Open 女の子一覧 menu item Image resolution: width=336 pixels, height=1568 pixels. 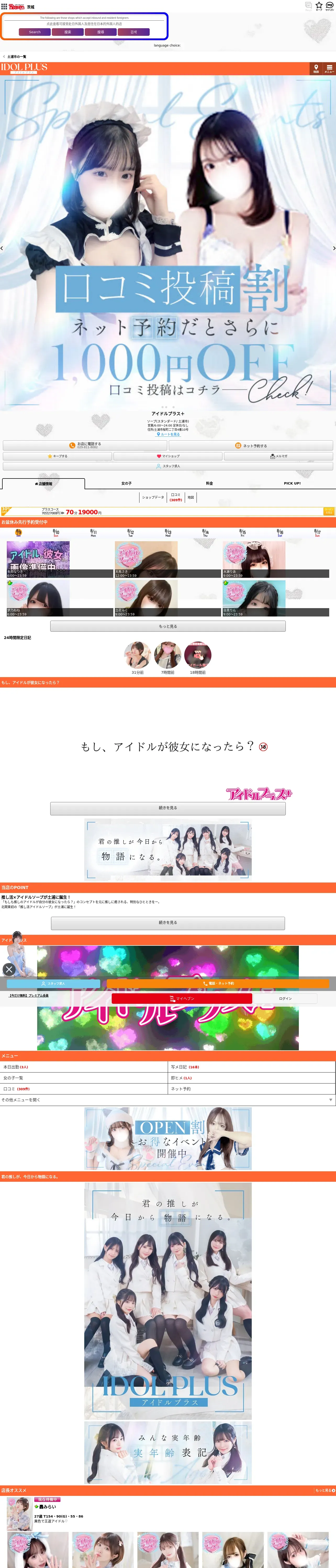coord(84,1078)
